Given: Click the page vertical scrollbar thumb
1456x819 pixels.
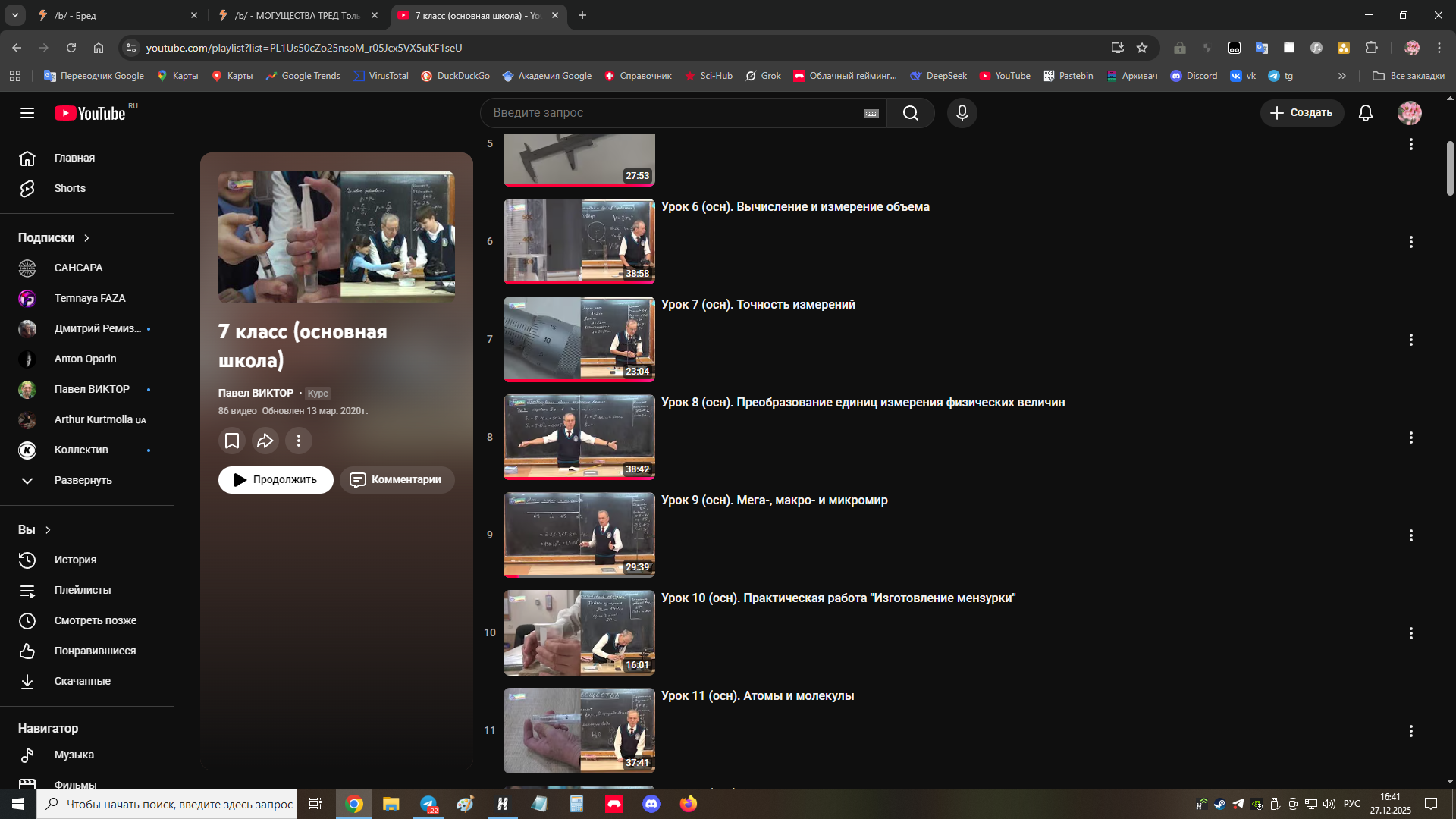Looking at the screenshot, I should pos(1449,168).
